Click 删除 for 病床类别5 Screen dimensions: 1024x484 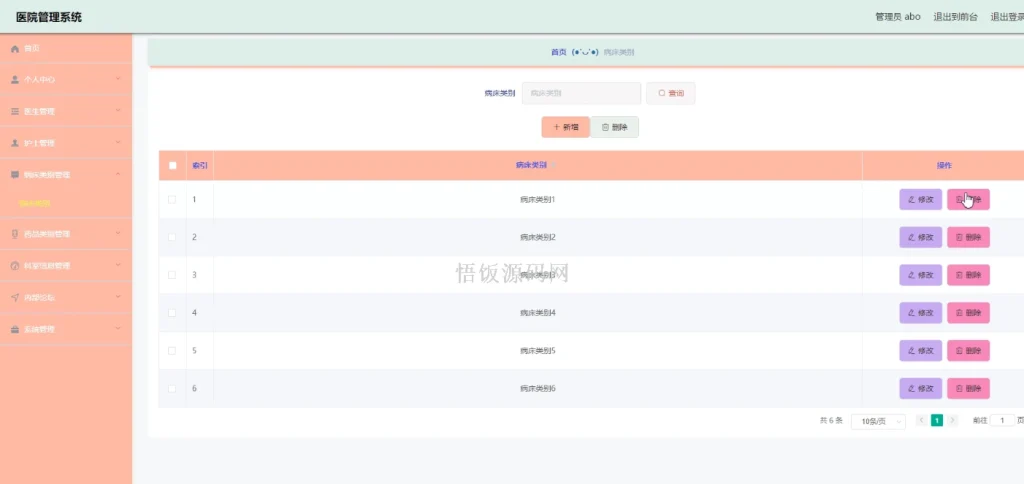(x=968, y=351)
